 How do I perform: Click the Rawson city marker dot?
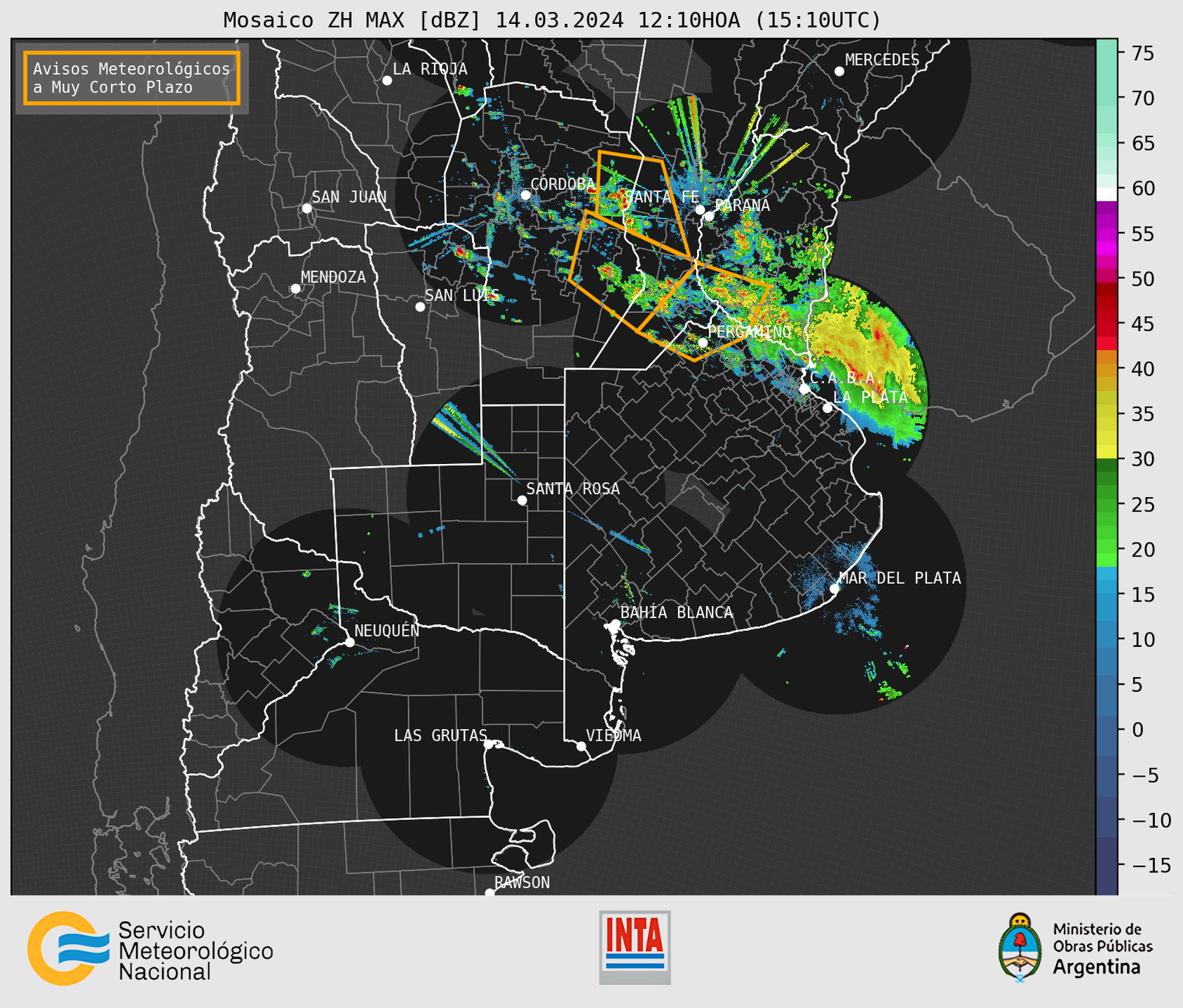coord(489,893)
